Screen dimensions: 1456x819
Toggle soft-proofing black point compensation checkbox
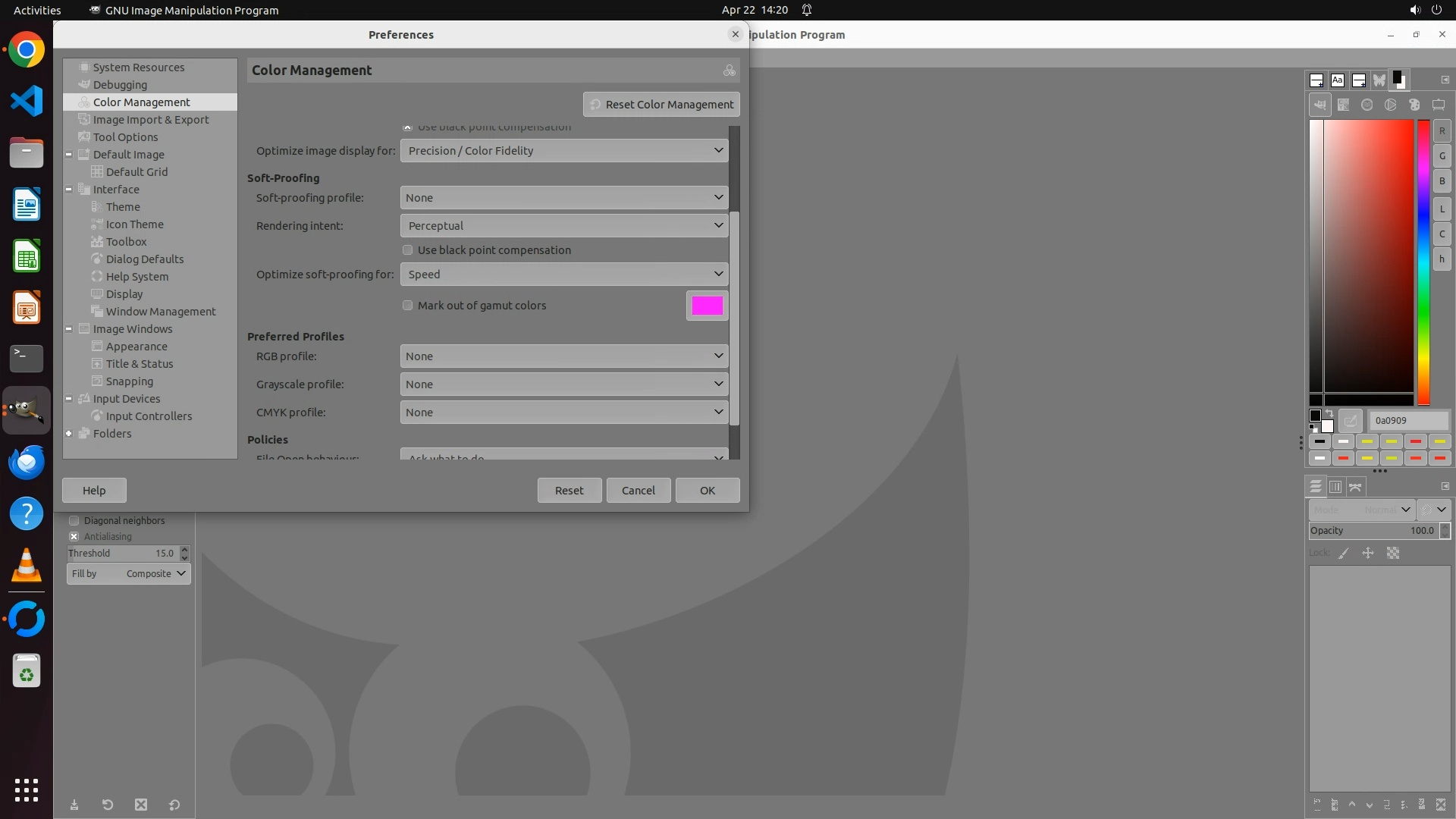408,250
